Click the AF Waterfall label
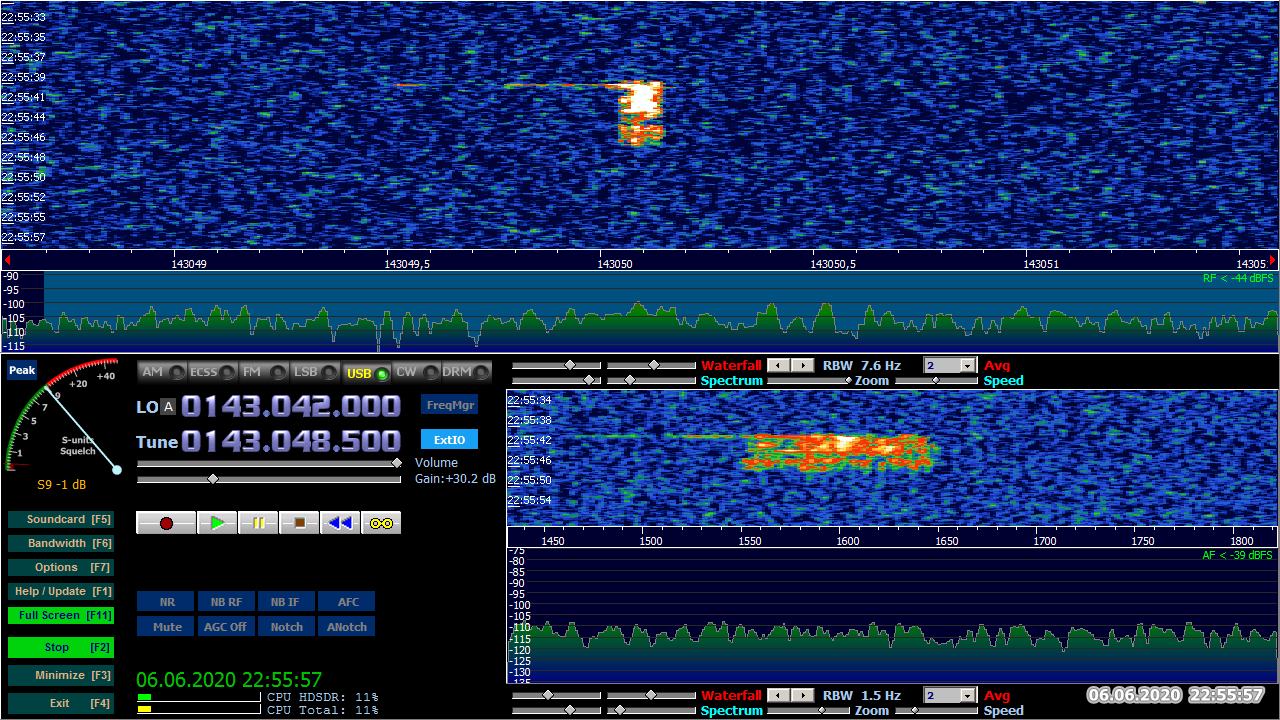 [731, 696]
